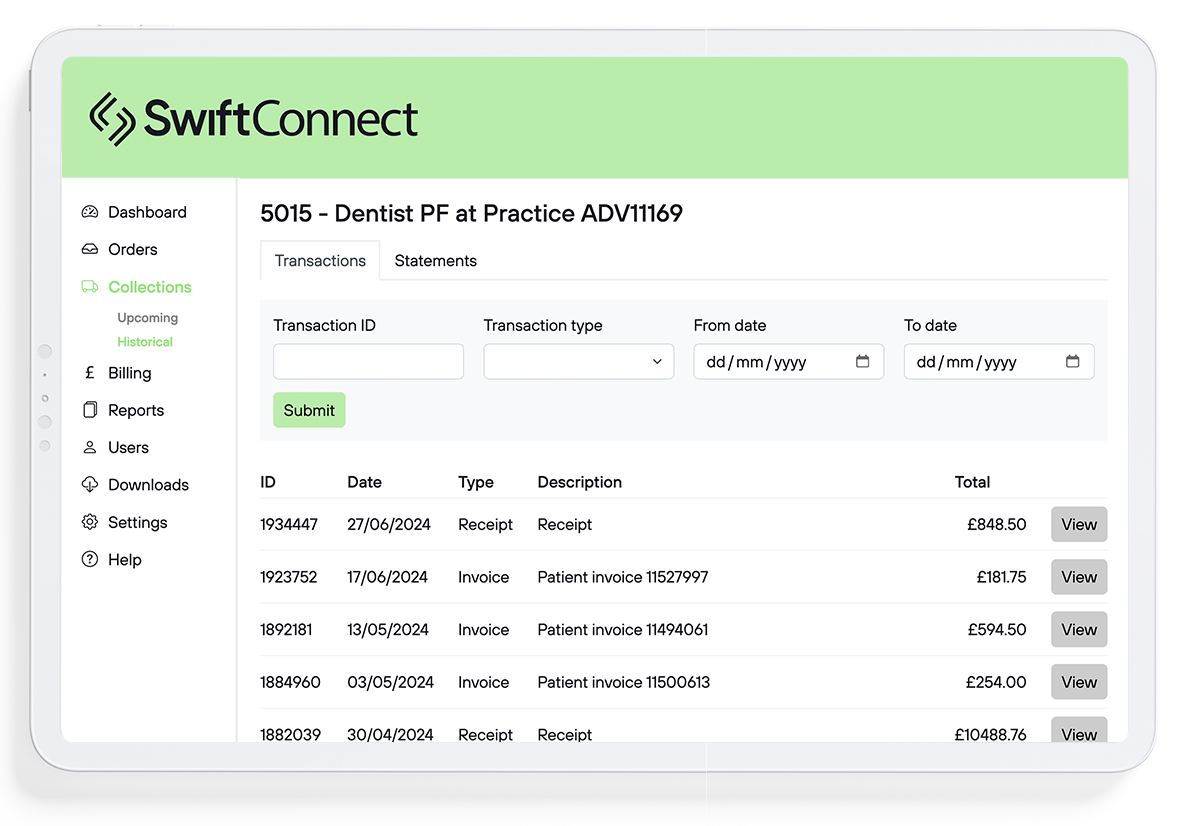This screenshot has width=1180, height=826.
Task: Open the Transaction type dropdown
Action: 578,361
